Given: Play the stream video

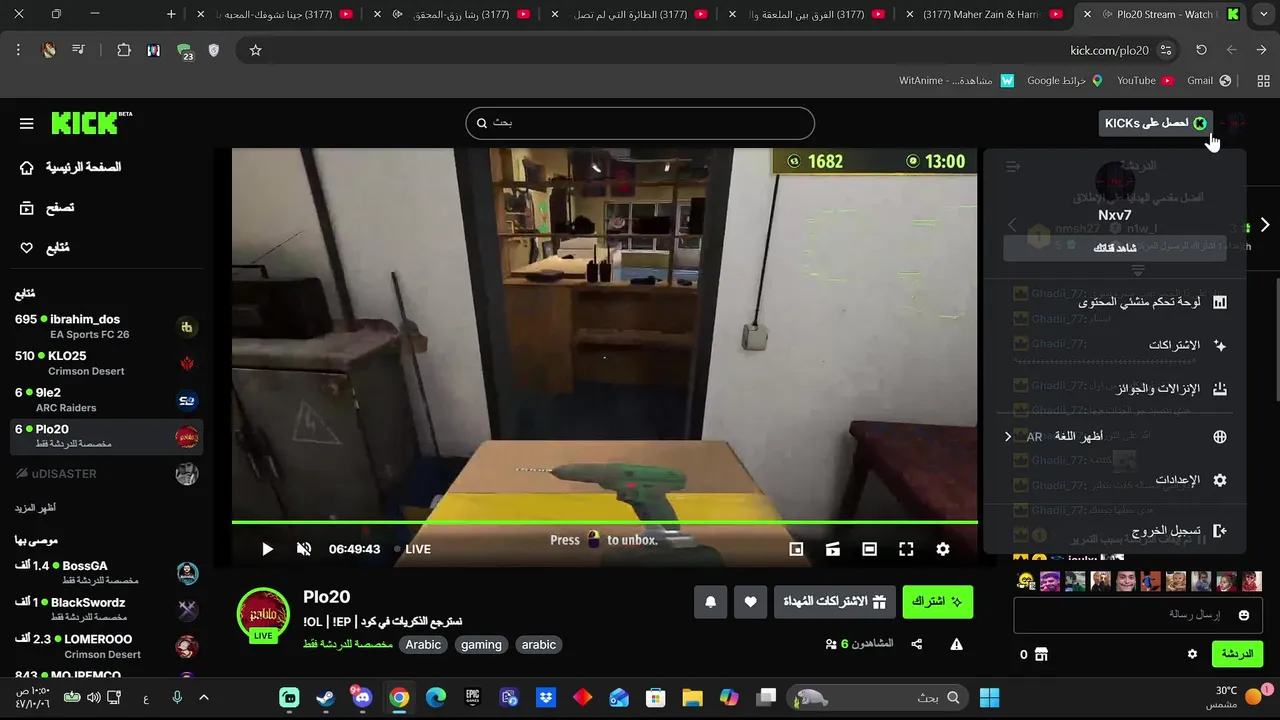Looking at the screenshot, I should coord(267,549).
